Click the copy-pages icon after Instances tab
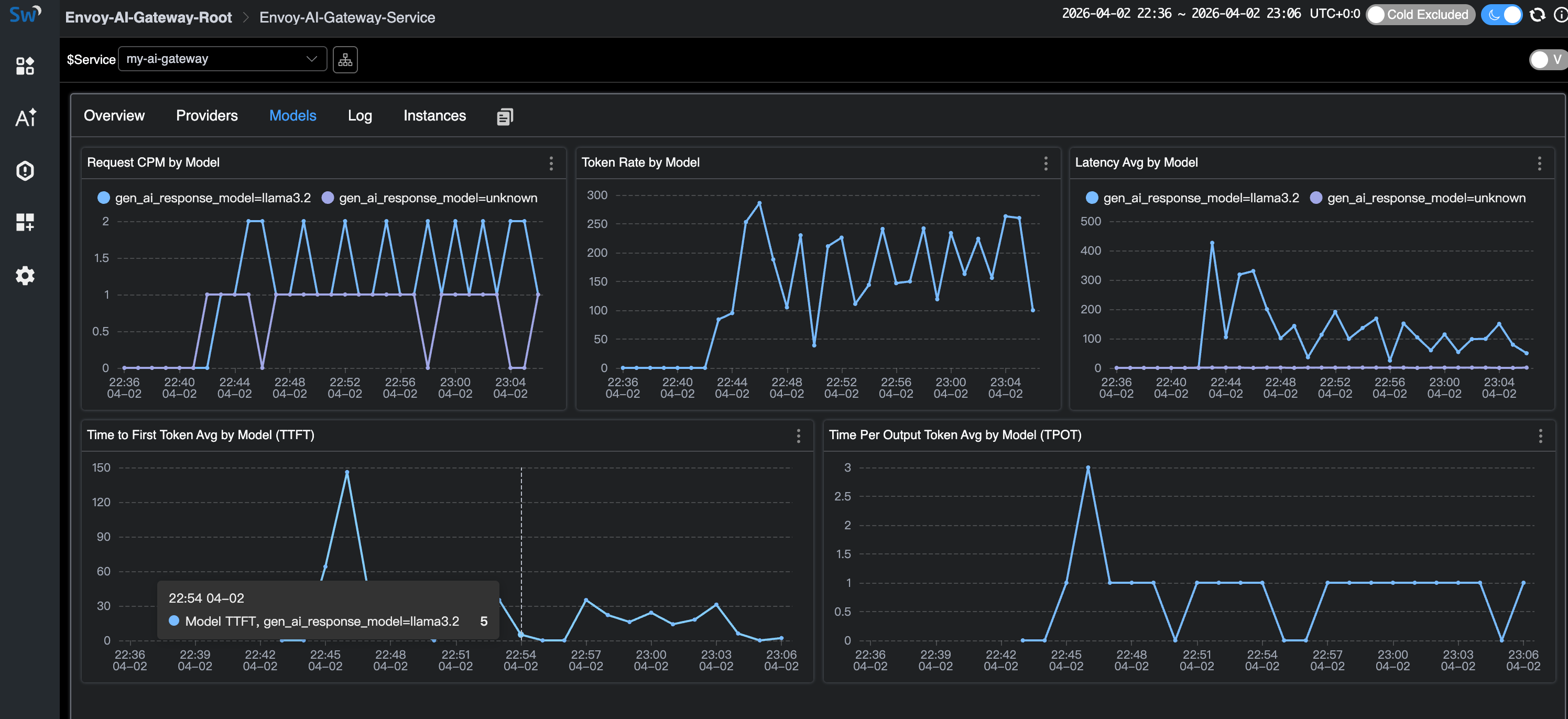Screen dimensions: 1568x719 click(x=505, y=116)
